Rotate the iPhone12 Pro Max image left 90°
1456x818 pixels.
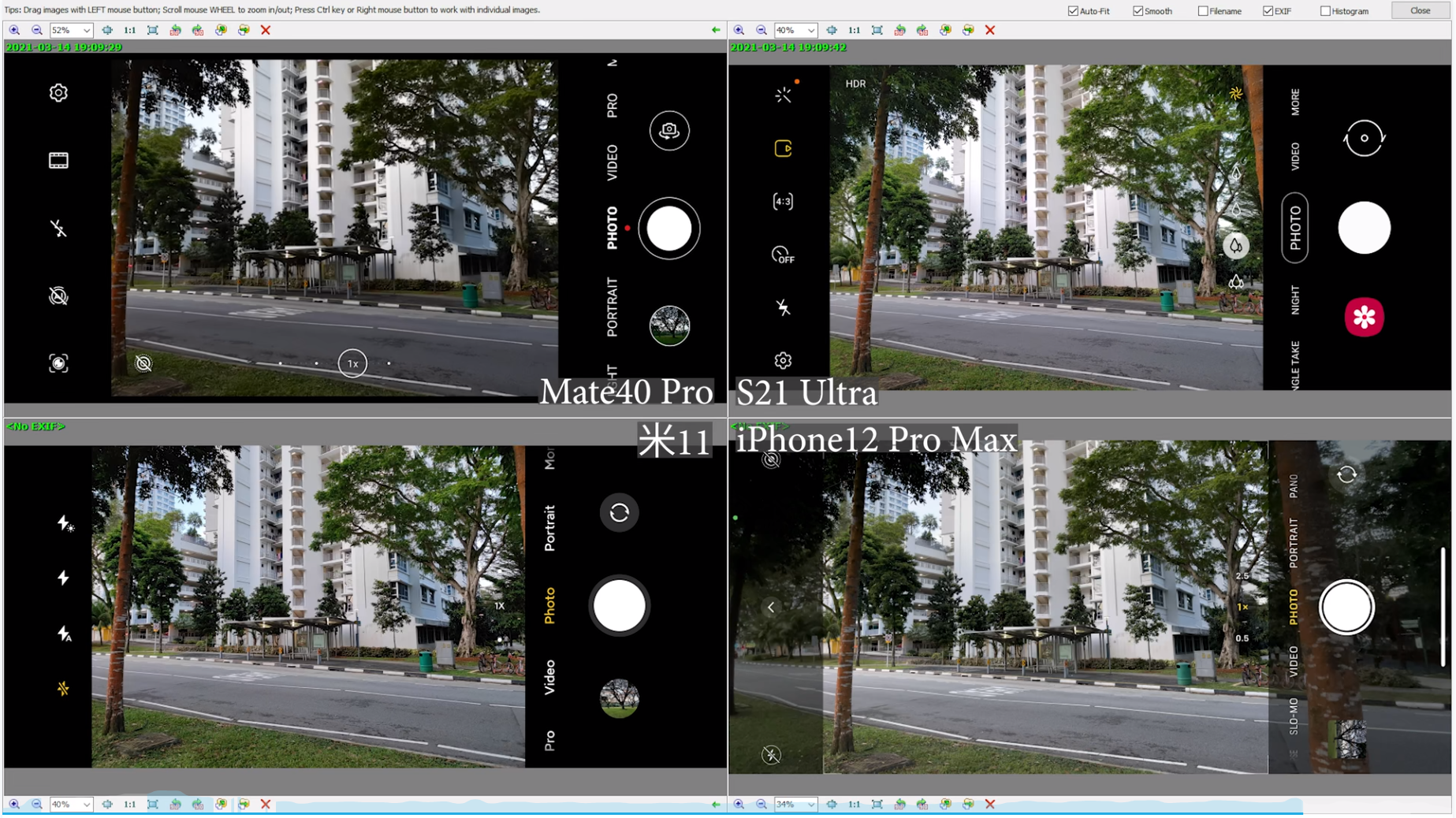click(899, 805)
